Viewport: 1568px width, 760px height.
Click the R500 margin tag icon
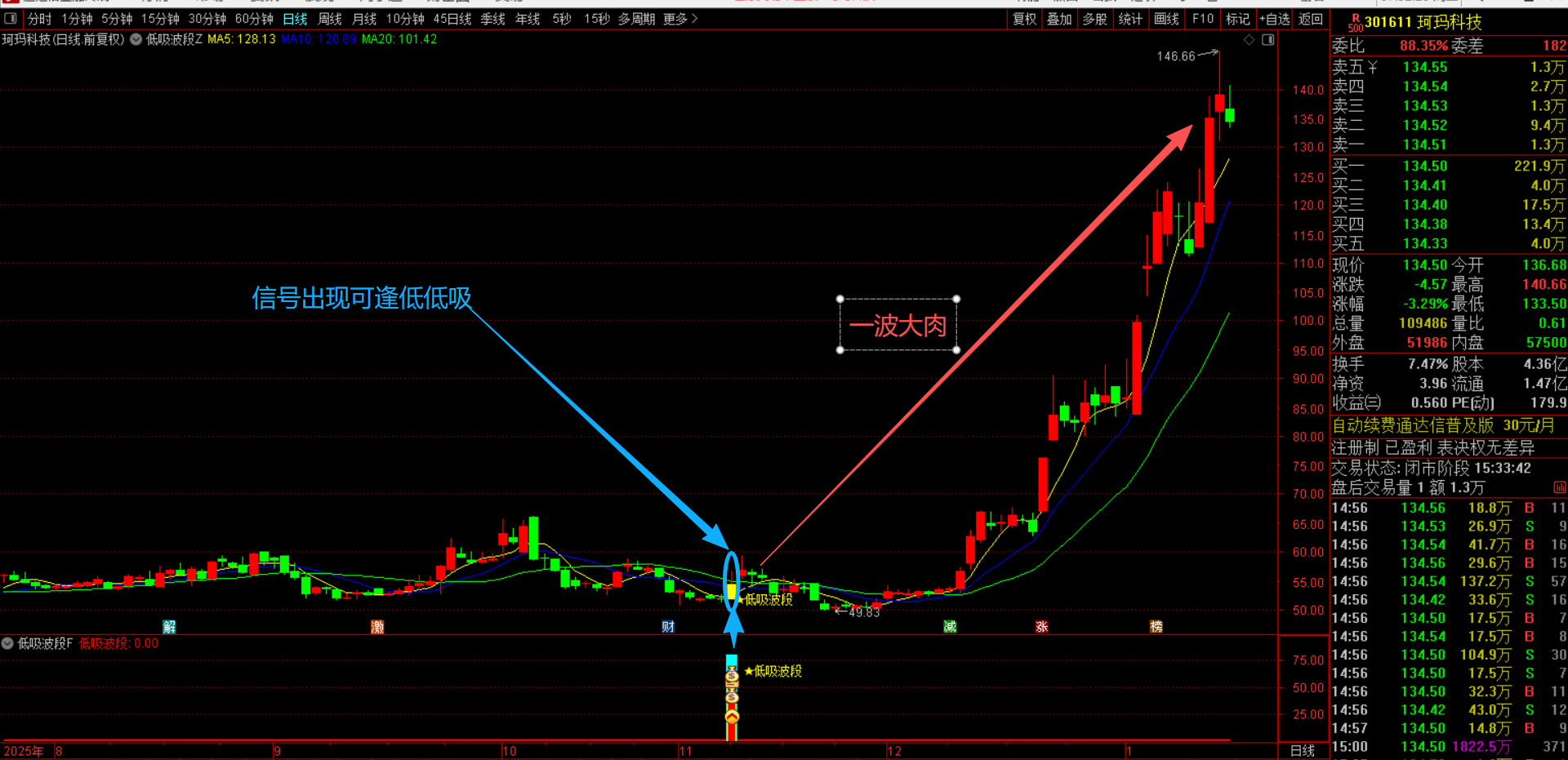click(x=1355, y=23)
